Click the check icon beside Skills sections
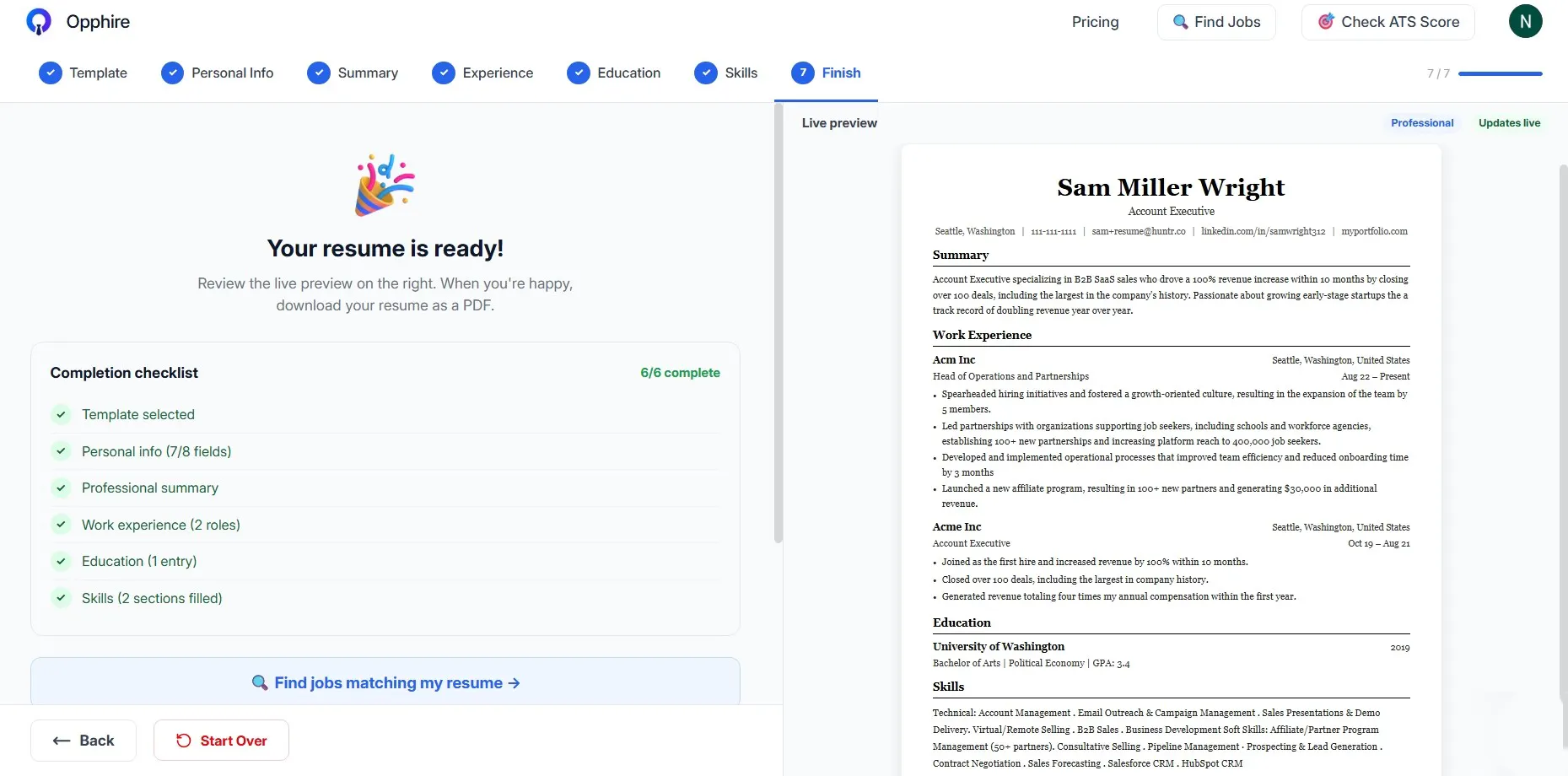Screen dimensions: 1568x776 click(x=61, y=598)
